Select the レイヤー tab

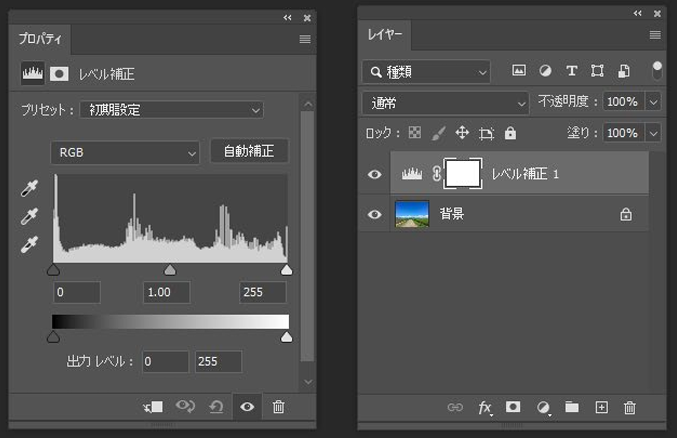pyautogui.click(x=384, y=35)
